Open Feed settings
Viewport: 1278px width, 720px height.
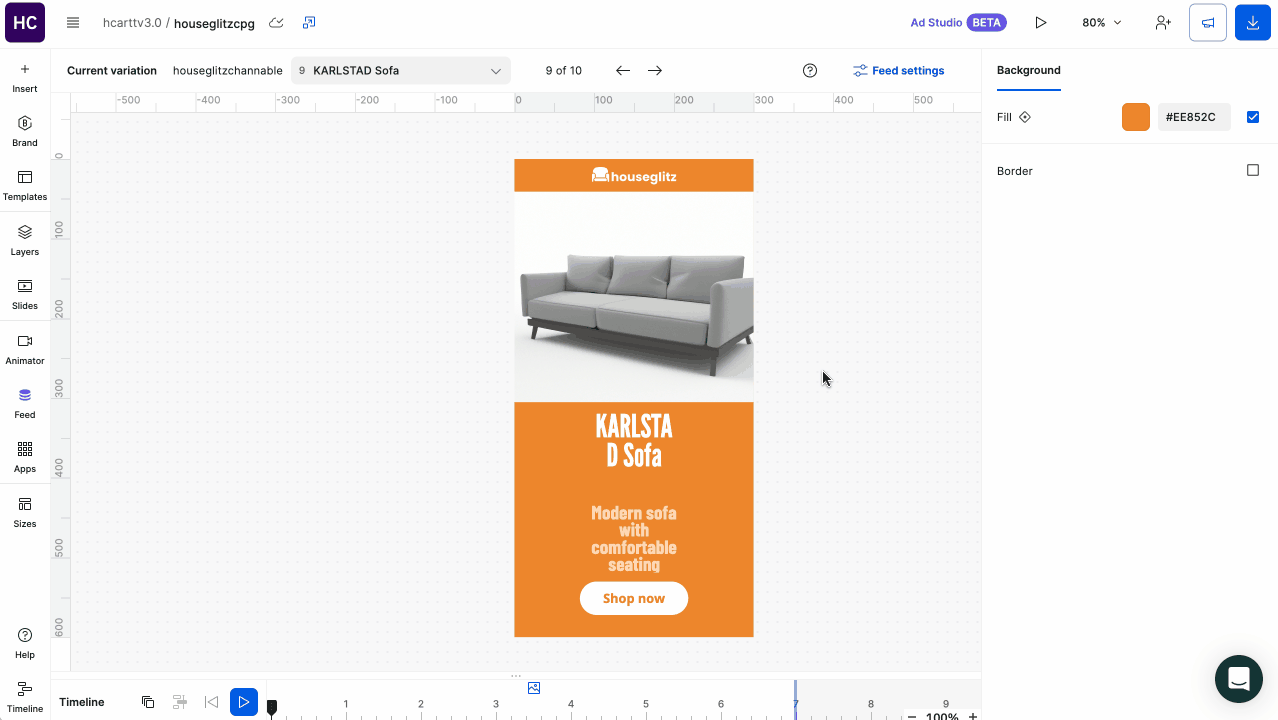pyautogui.click(x=898, y=71)
